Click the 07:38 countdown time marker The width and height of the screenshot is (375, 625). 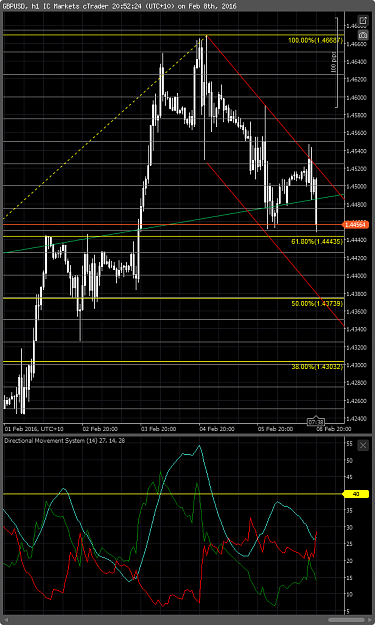pos(316,421)
